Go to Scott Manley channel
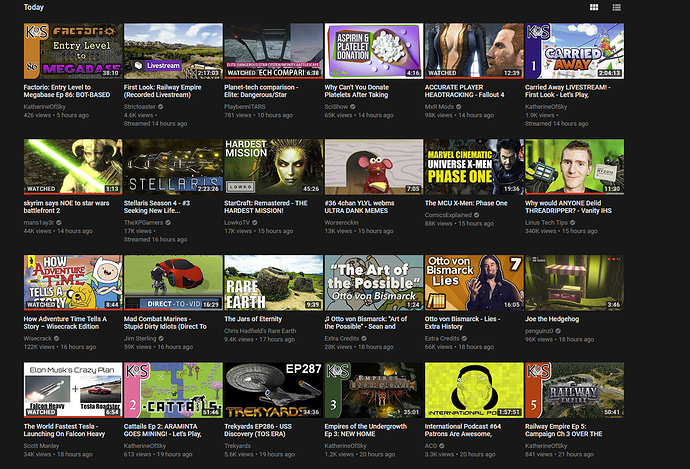Viewport: 690px width, 469px height. pos(41,446)
